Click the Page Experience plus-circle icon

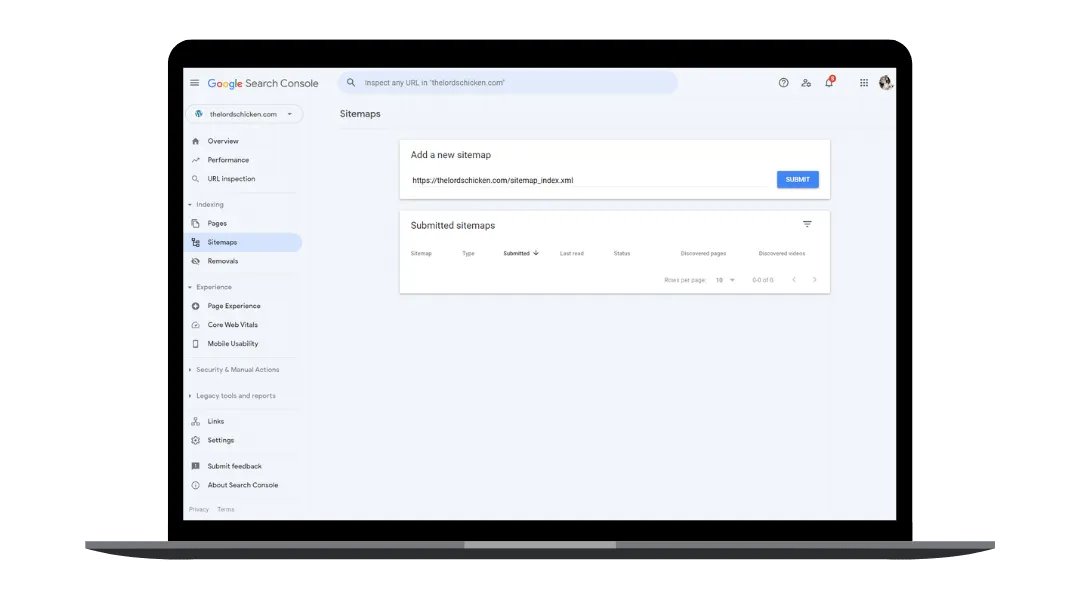[x=196, y=306]
